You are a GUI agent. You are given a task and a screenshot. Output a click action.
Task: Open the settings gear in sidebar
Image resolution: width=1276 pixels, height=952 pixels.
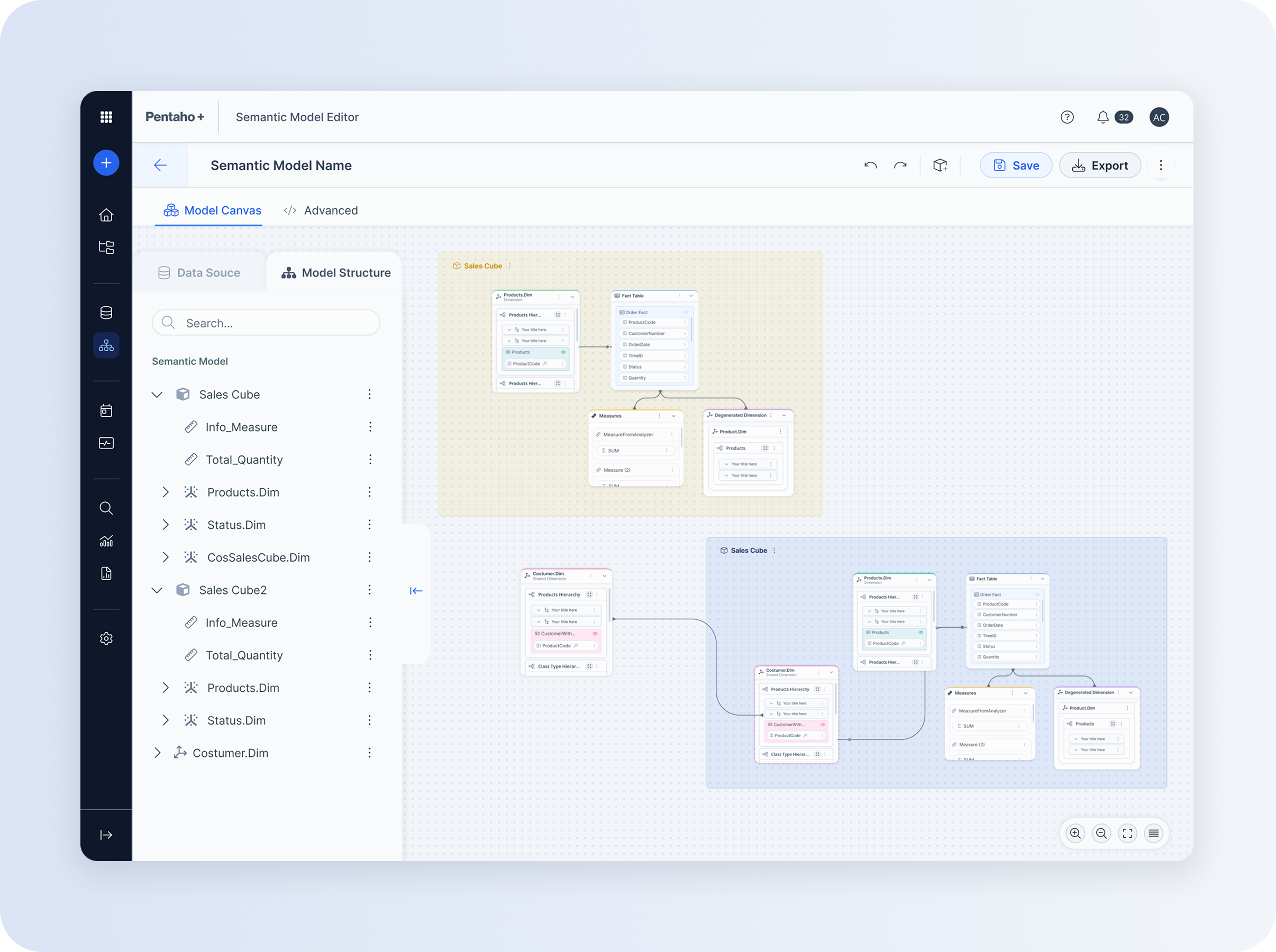106,638
